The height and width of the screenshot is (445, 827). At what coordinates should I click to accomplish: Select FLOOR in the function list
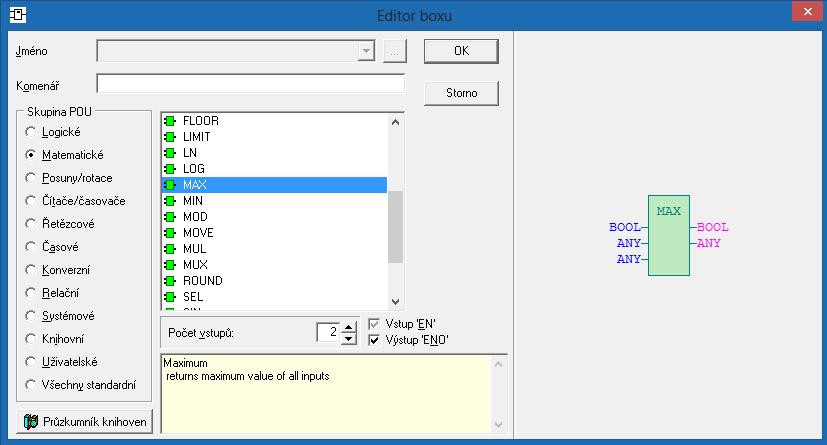274,121
